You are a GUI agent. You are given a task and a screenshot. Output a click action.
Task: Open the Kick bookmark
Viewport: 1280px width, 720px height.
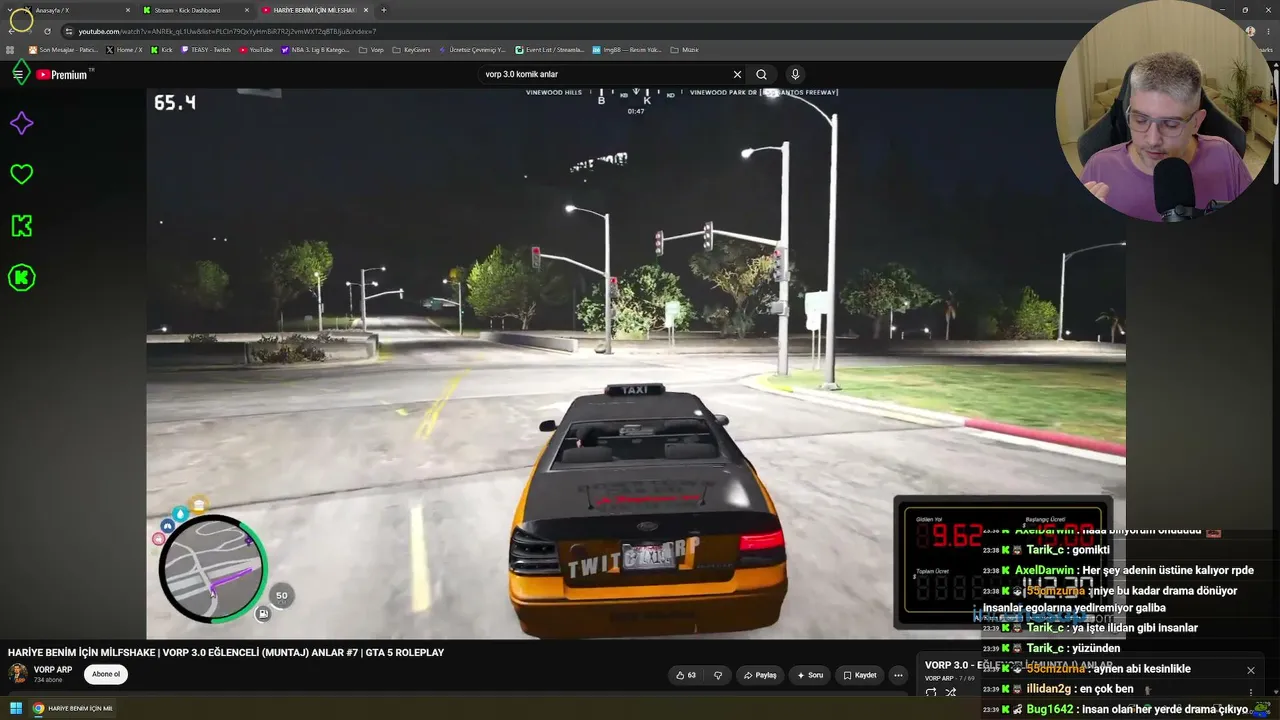[x=162, y=50]
